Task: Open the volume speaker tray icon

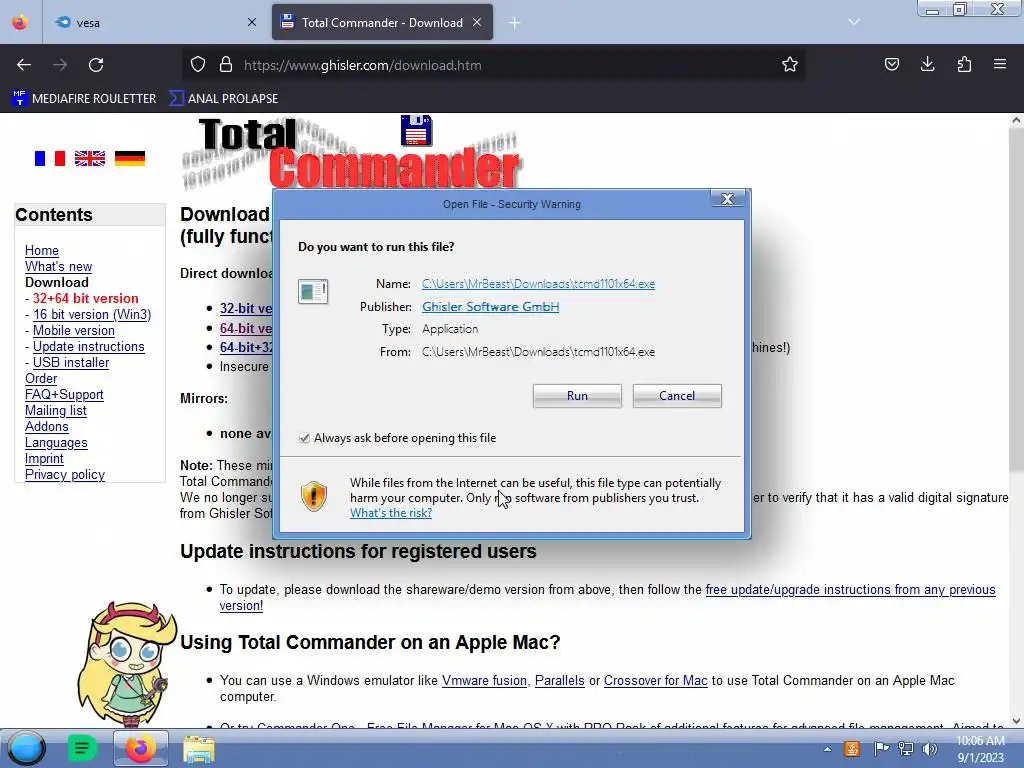Action: (929, 749)
